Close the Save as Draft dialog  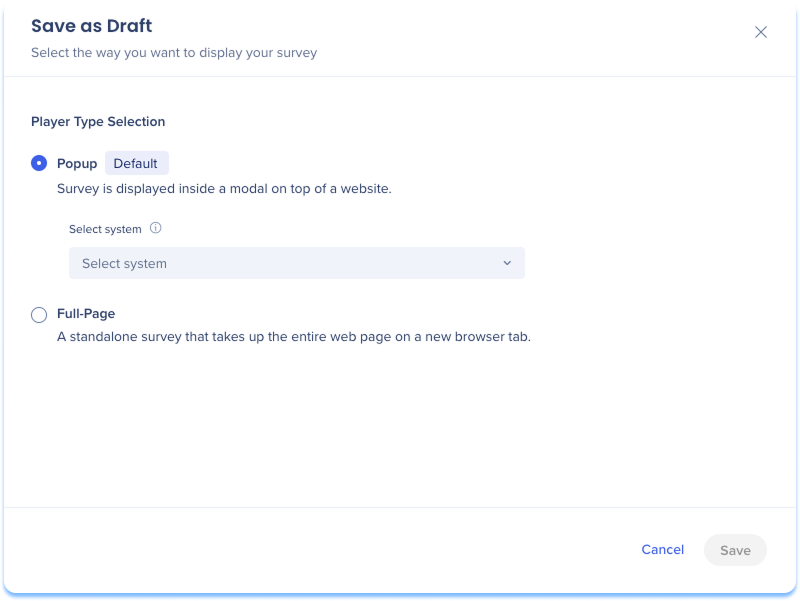[x=761, y=32]
